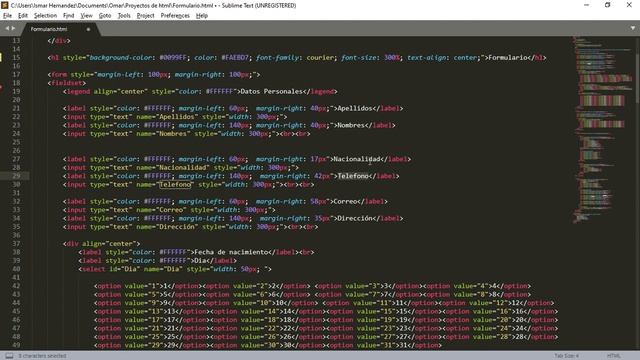Click 'Fecha de nacimiento' text on line 38
Screen dimensions: 640x360
[x=231, y=252]
